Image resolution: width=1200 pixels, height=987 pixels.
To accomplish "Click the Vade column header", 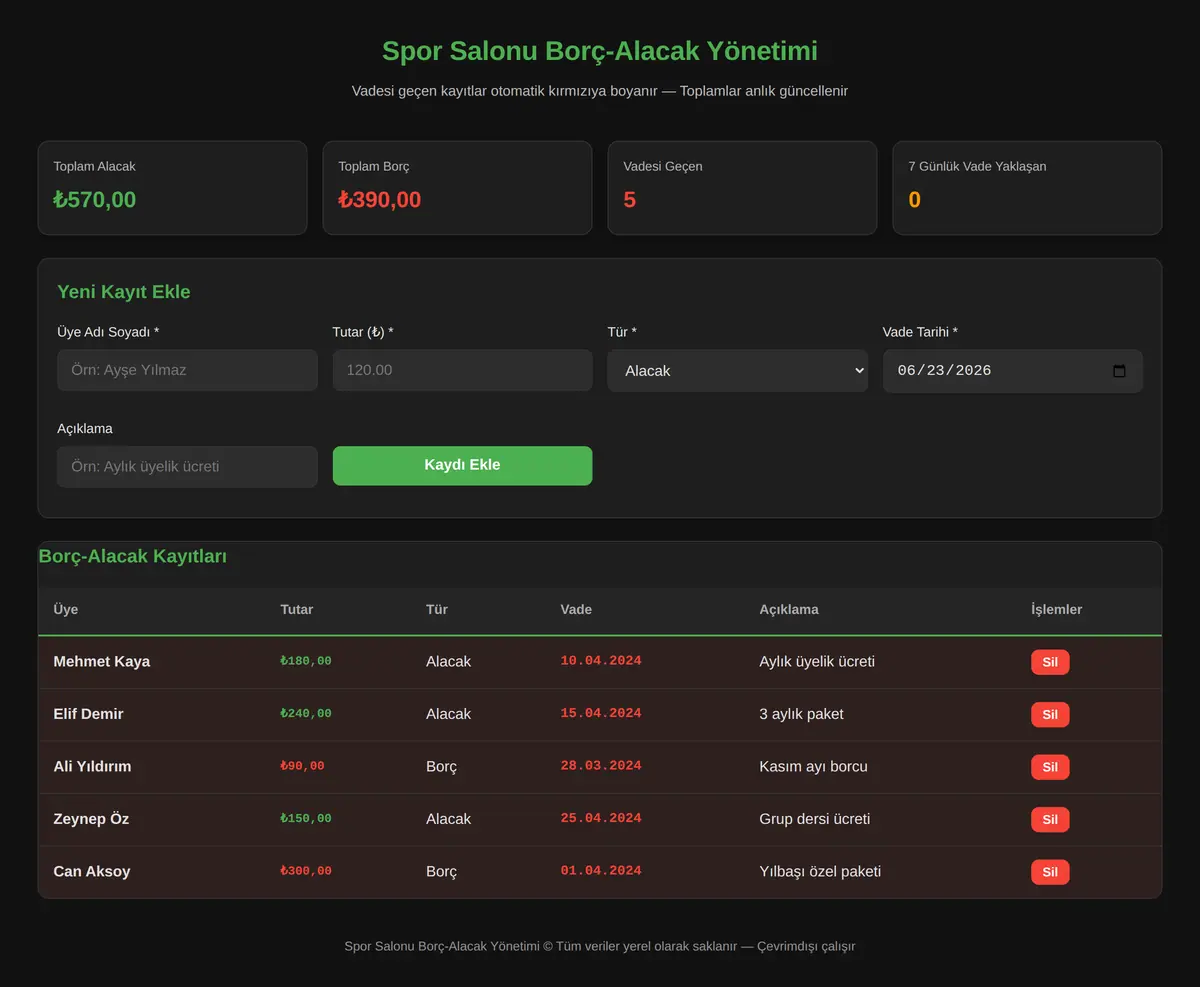I will [576, 609].
